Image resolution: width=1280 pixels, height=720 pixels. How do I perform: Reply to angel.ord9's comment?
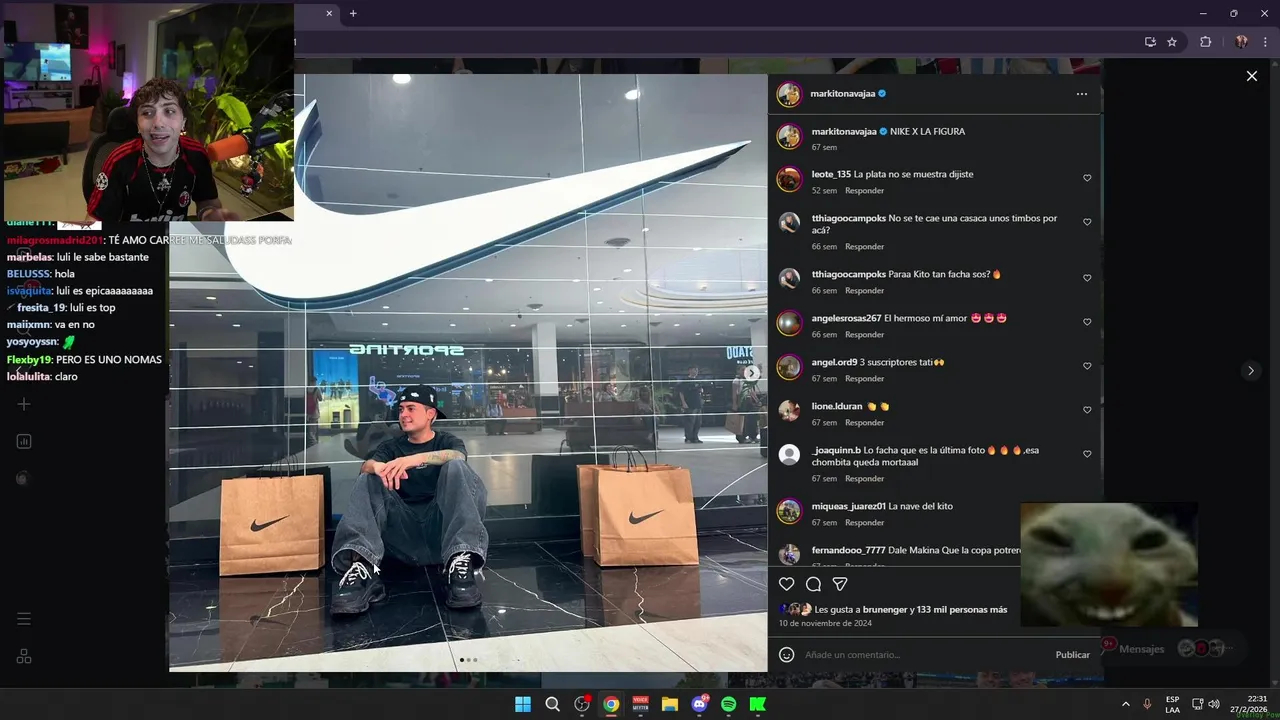click(864, 378)
